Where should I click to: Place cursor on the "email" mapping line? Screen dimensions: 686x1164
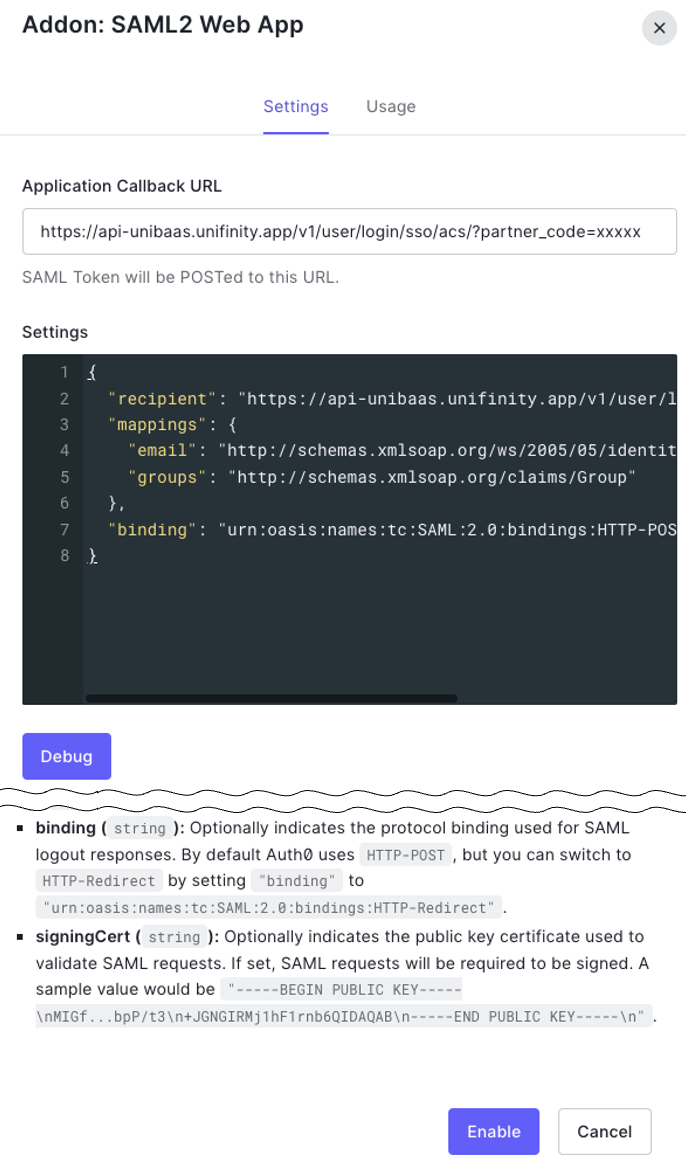click(x=163, y=451)
